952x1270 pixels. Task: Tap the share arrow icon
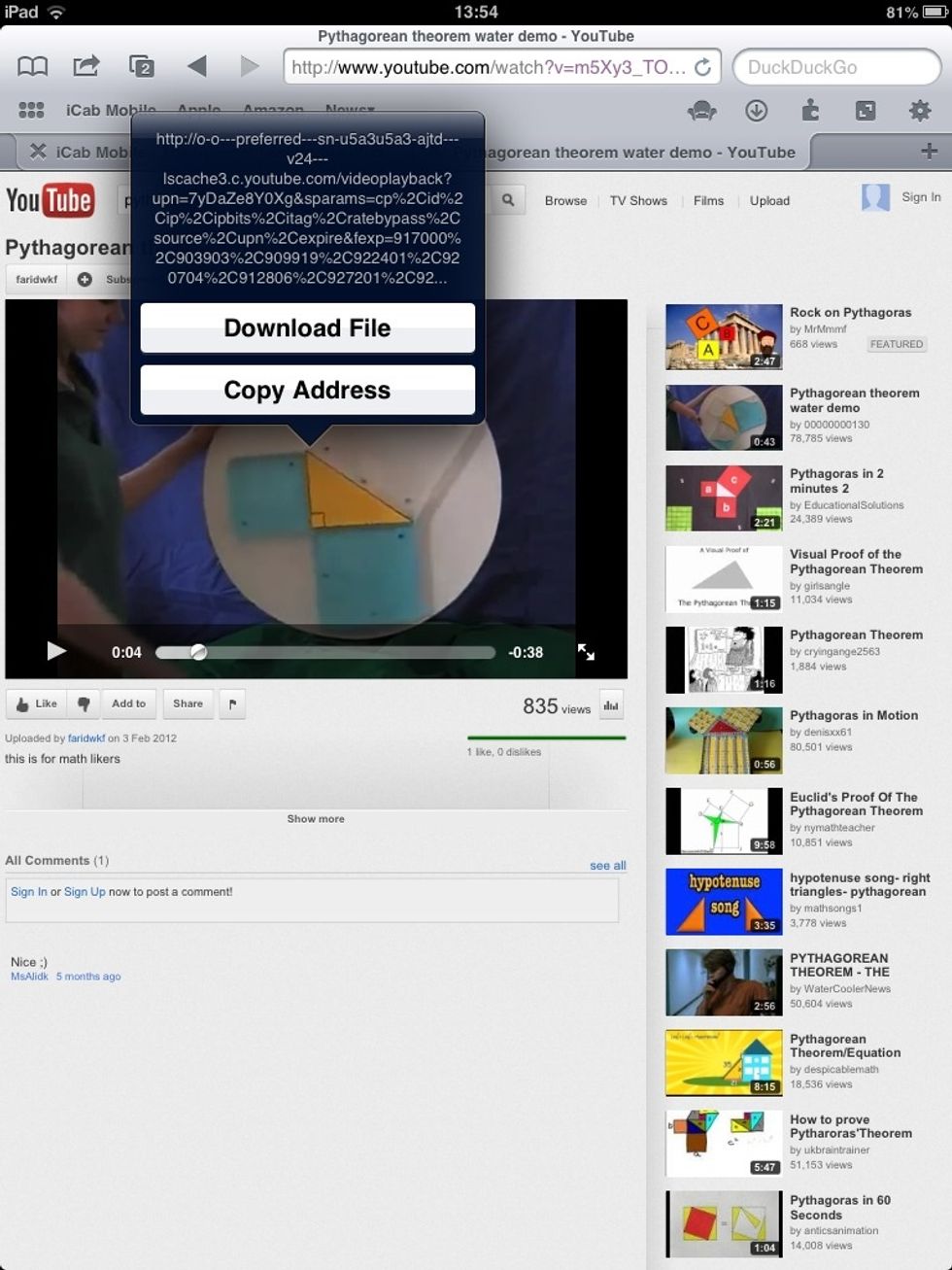[86, 66]
